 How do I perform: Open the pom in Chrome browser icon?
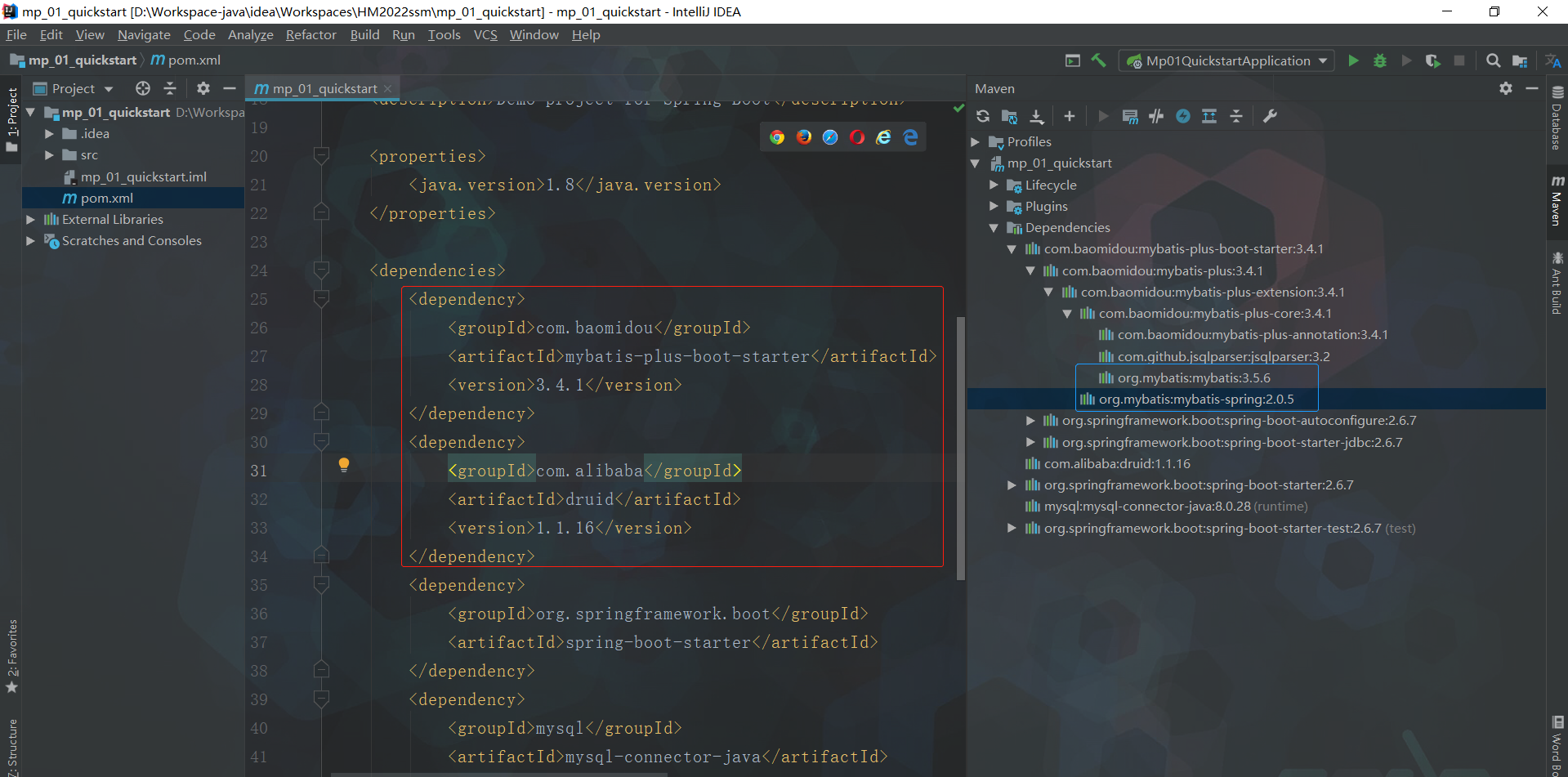[x=777, y=137]
